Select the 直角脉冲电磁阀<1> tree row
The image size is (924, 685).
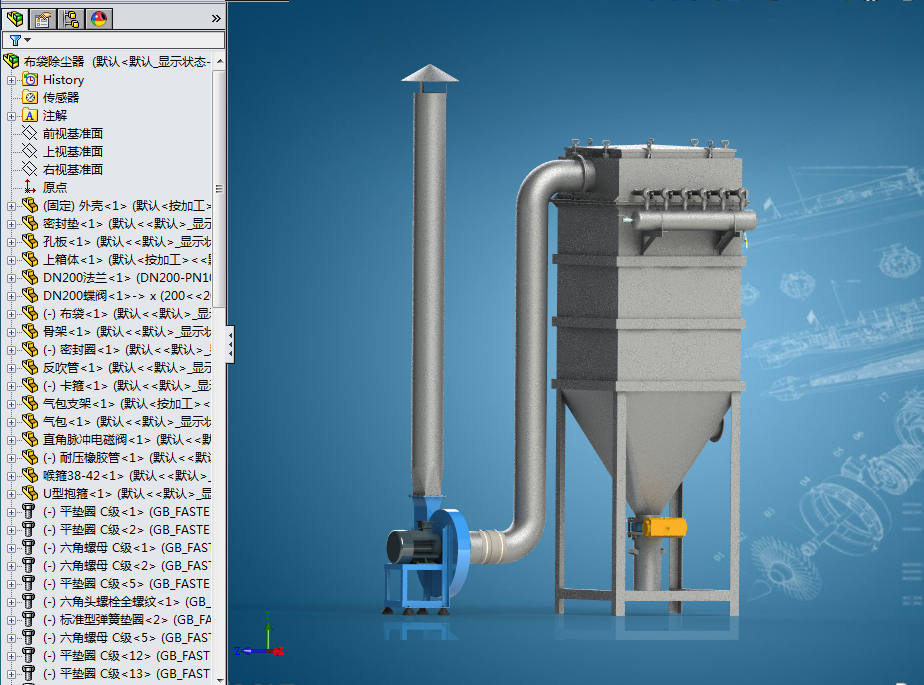[117, 439]
